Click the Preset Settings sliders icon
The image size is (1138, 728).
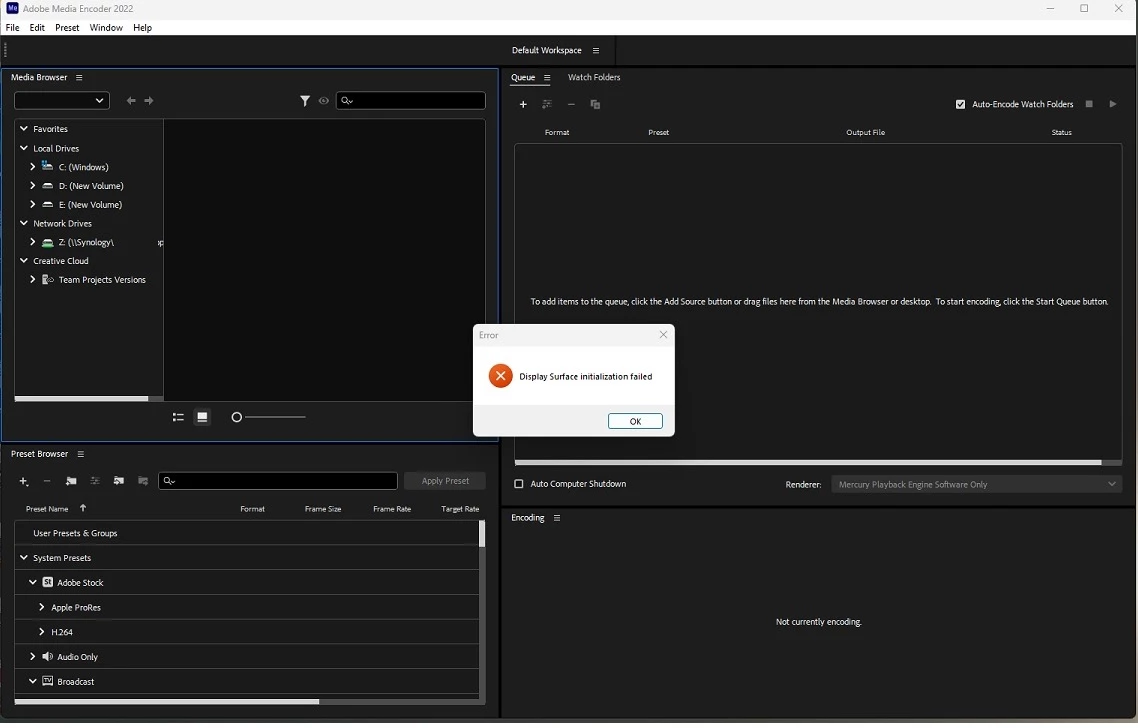point(94,481)
